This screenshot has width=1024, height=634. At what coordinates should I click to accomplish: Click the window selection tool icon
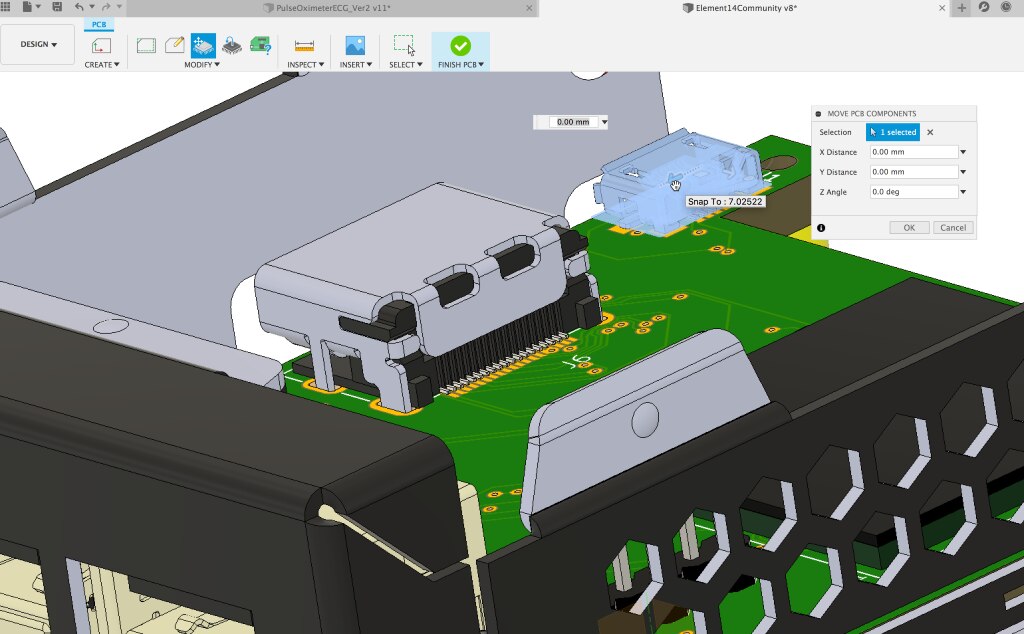(x=403, y=45)
